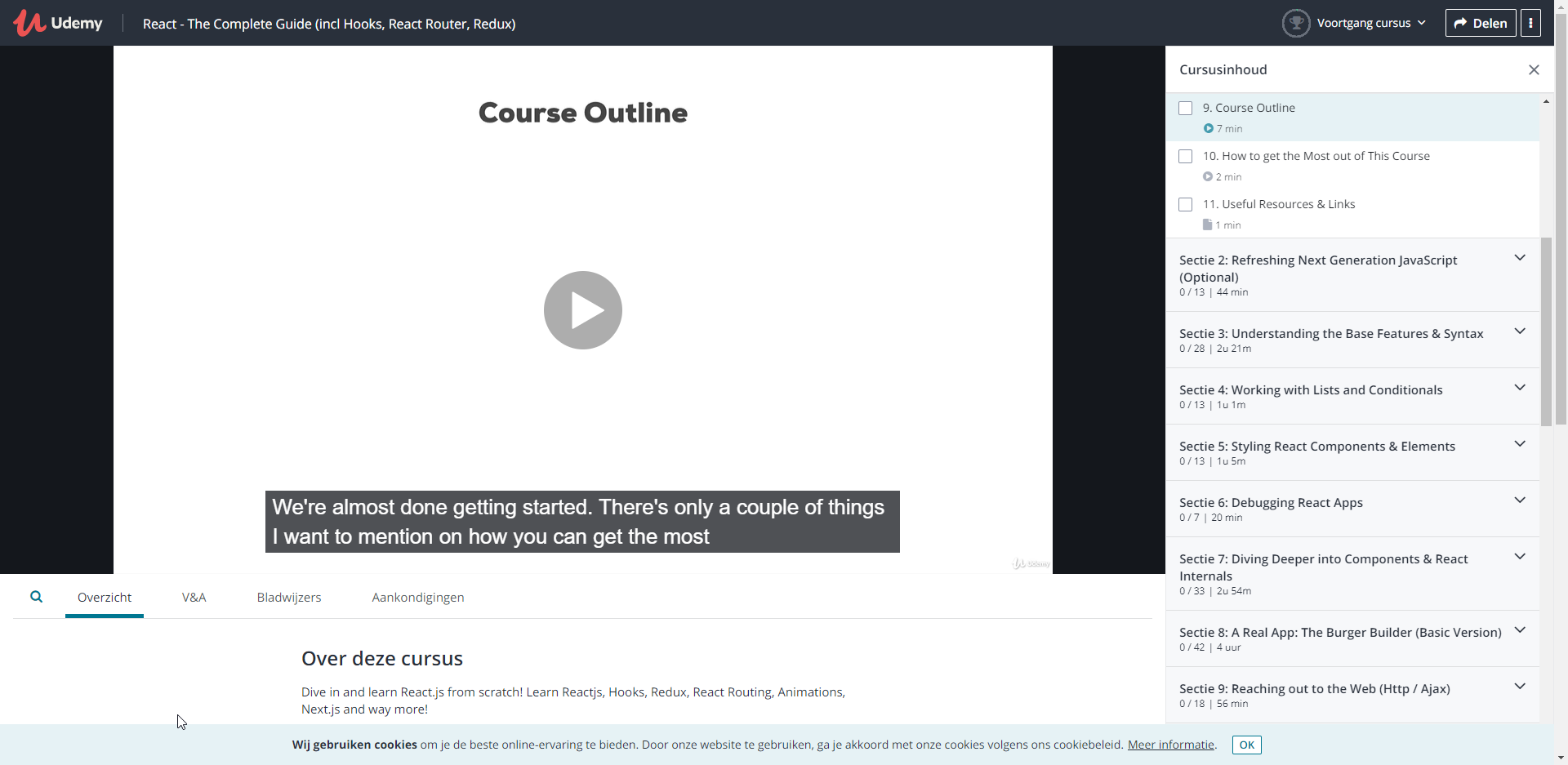Click the video icon under Course Outline lecture
This screenshot has height=765, width=1568.
click(x=1208, y=128)
